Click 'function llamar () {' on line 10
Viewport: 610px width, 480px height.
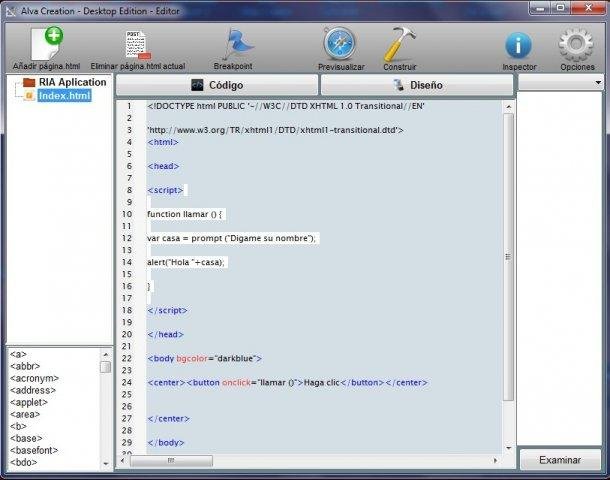[x=185, y=214]
